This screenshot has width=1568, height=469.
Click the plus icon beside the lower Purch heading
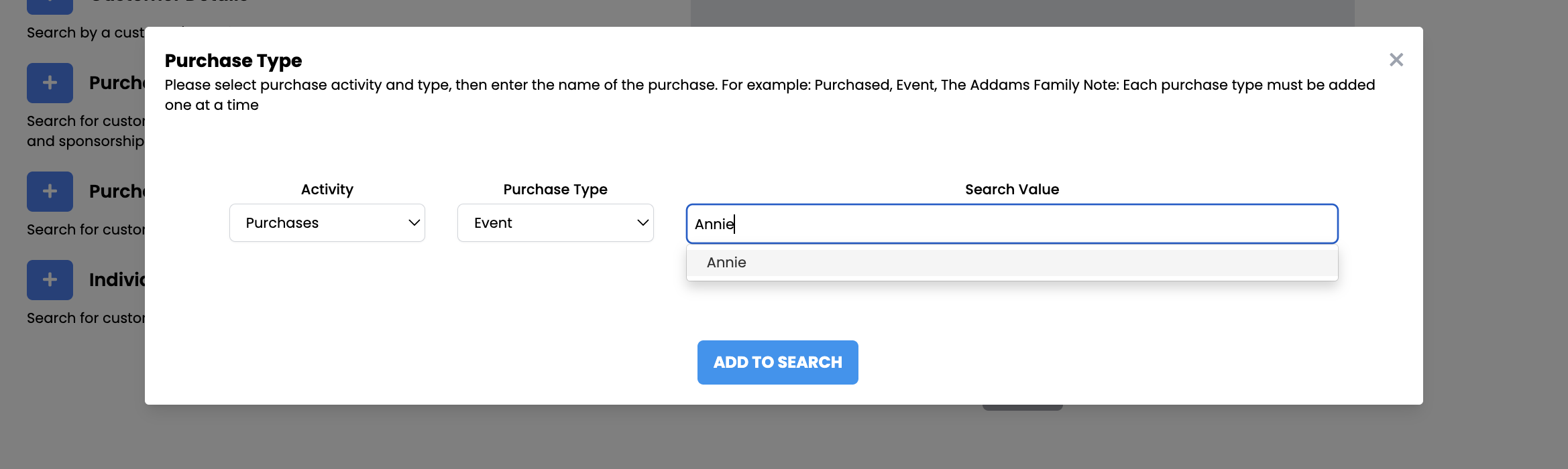tap(50, 192)
